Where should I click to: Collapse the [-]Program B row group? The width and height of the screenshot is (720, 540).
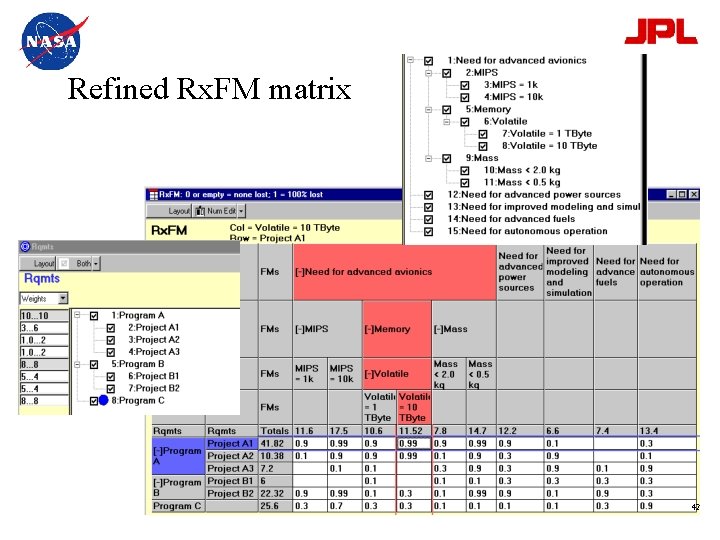(178, 487)
